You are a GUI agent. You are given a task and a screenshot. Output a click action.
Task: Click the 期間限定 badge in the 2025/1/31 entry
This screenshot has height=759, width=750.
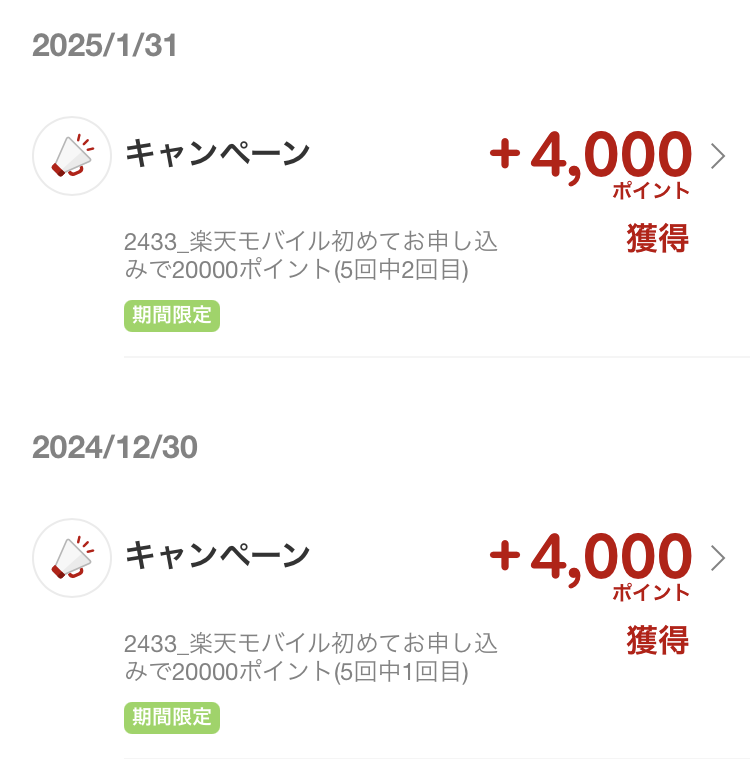172,316
